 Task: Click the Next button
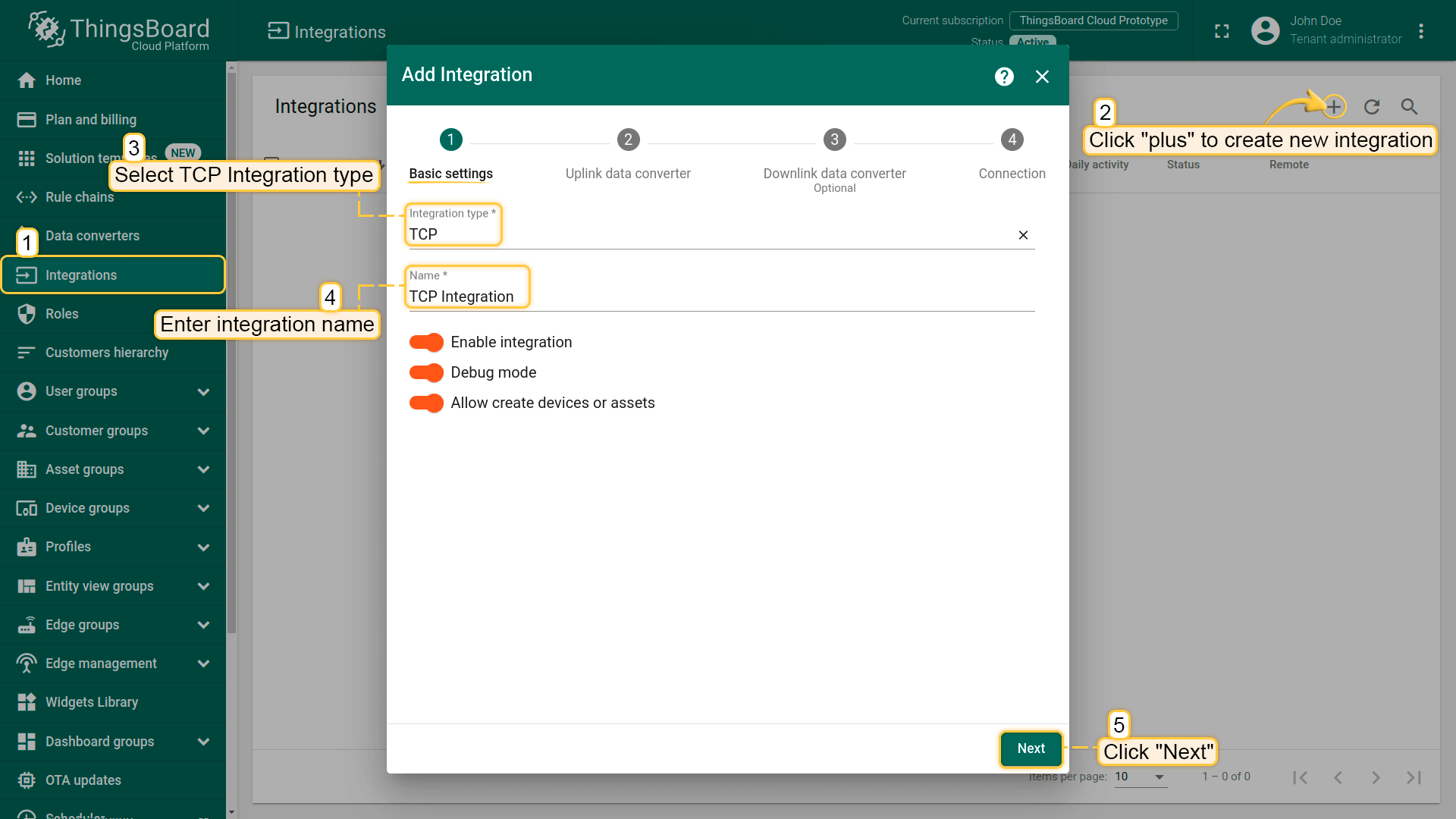click(x=1031, y=748)
